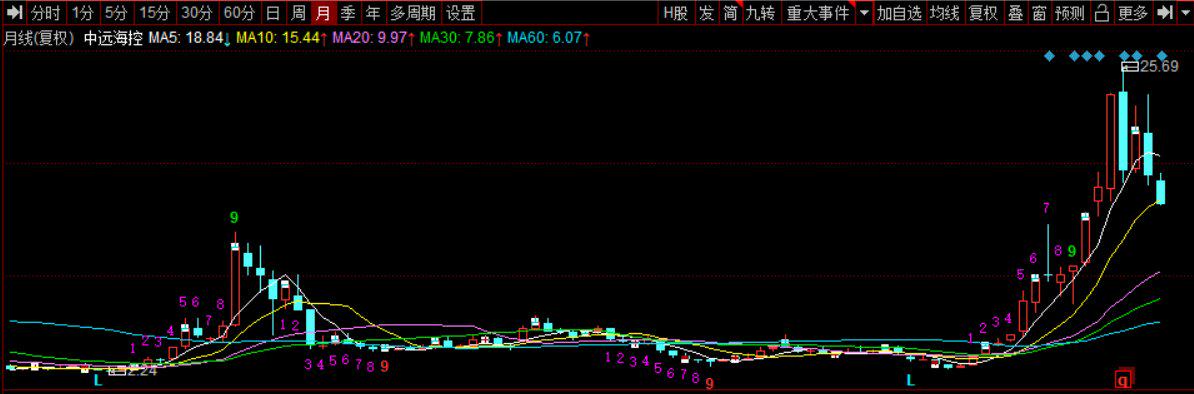Open the 更多 more options menu

click(1132, 13)
